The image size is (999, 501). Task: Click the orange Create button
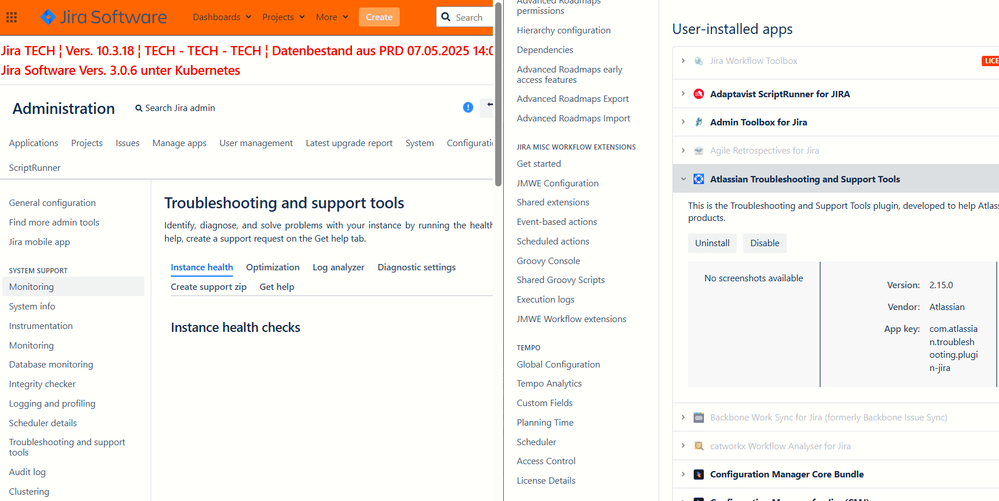click(379, 17)
